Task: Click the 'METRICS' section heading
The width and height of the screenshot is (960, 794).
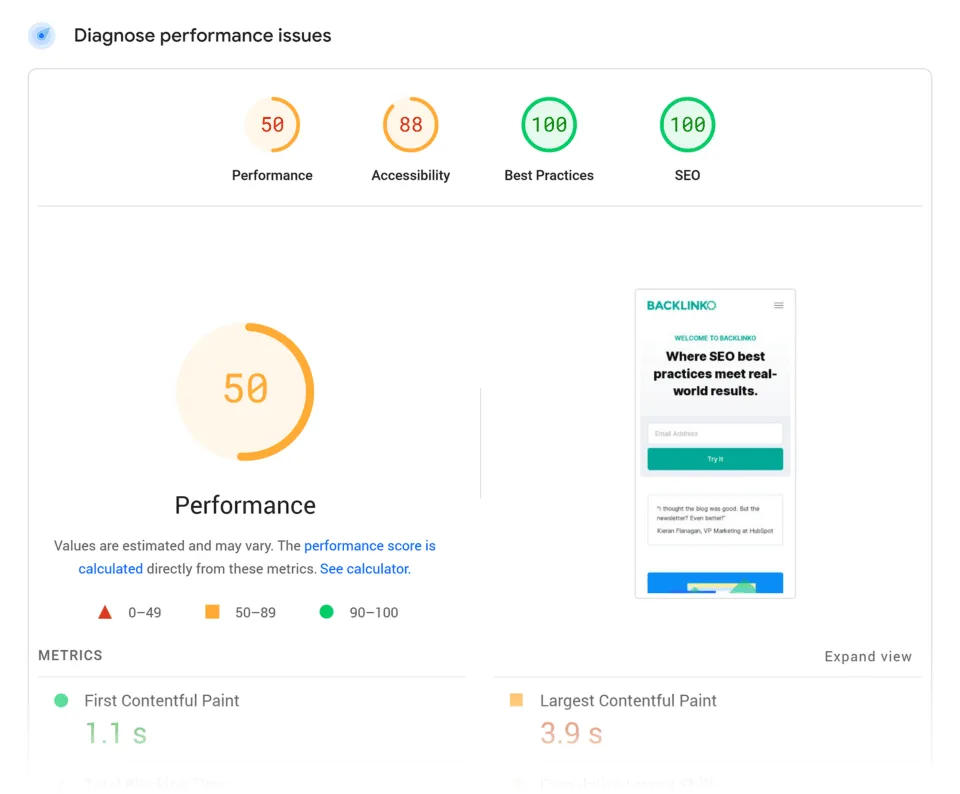Action: (x=70, y=656)
